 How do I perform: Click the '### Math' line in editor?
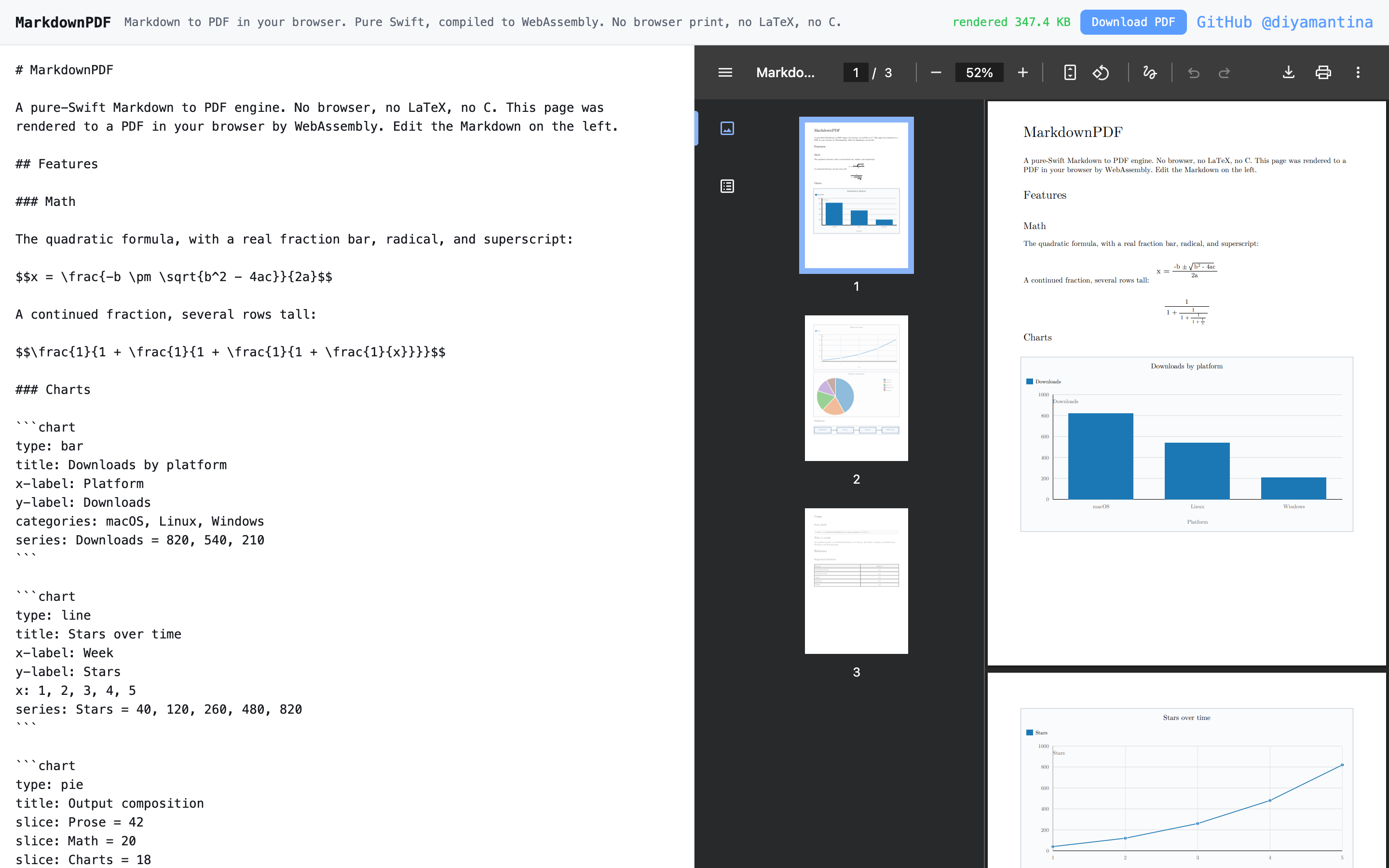45,202
